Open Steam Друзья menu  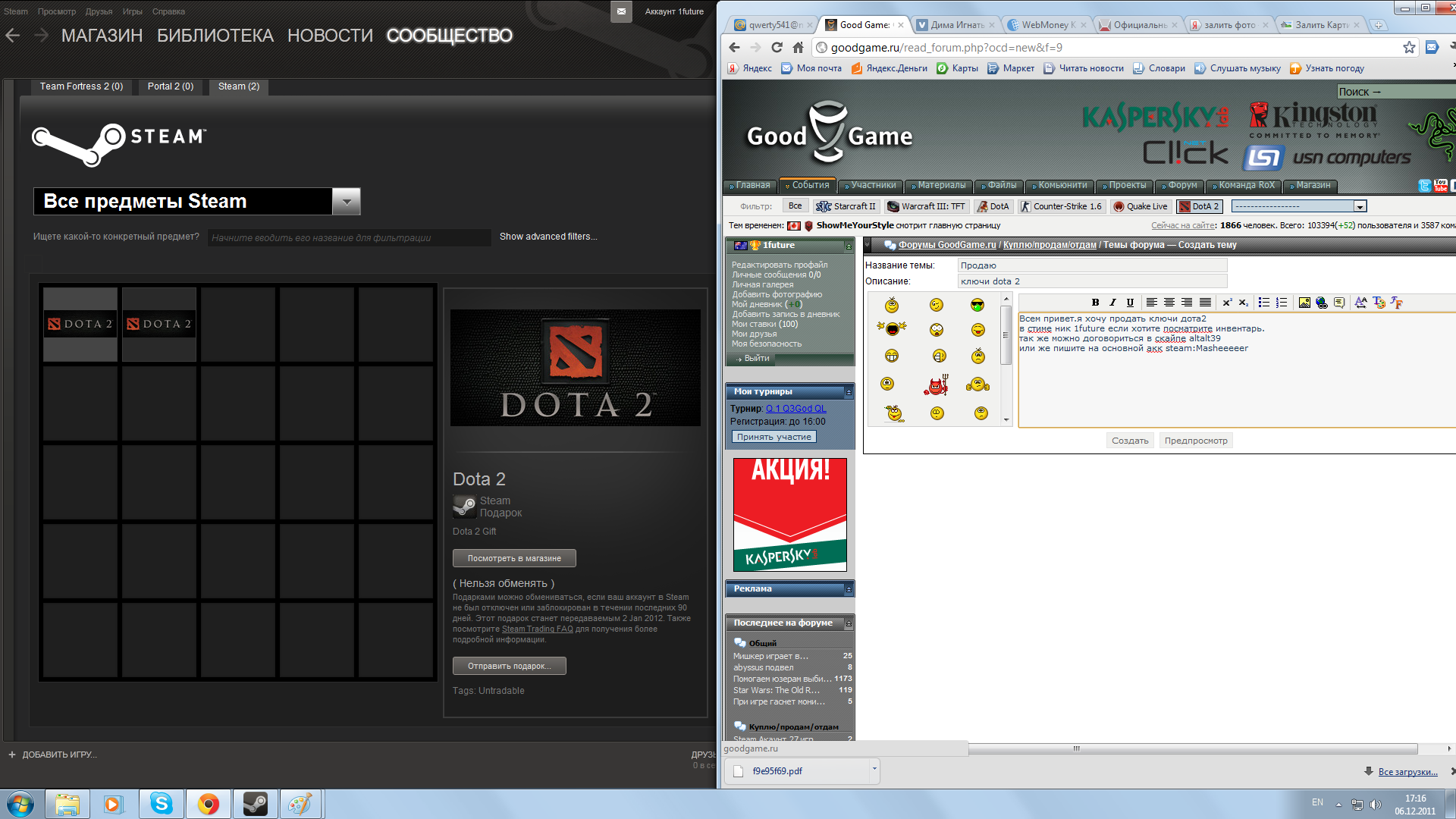(x=99, y=11)
